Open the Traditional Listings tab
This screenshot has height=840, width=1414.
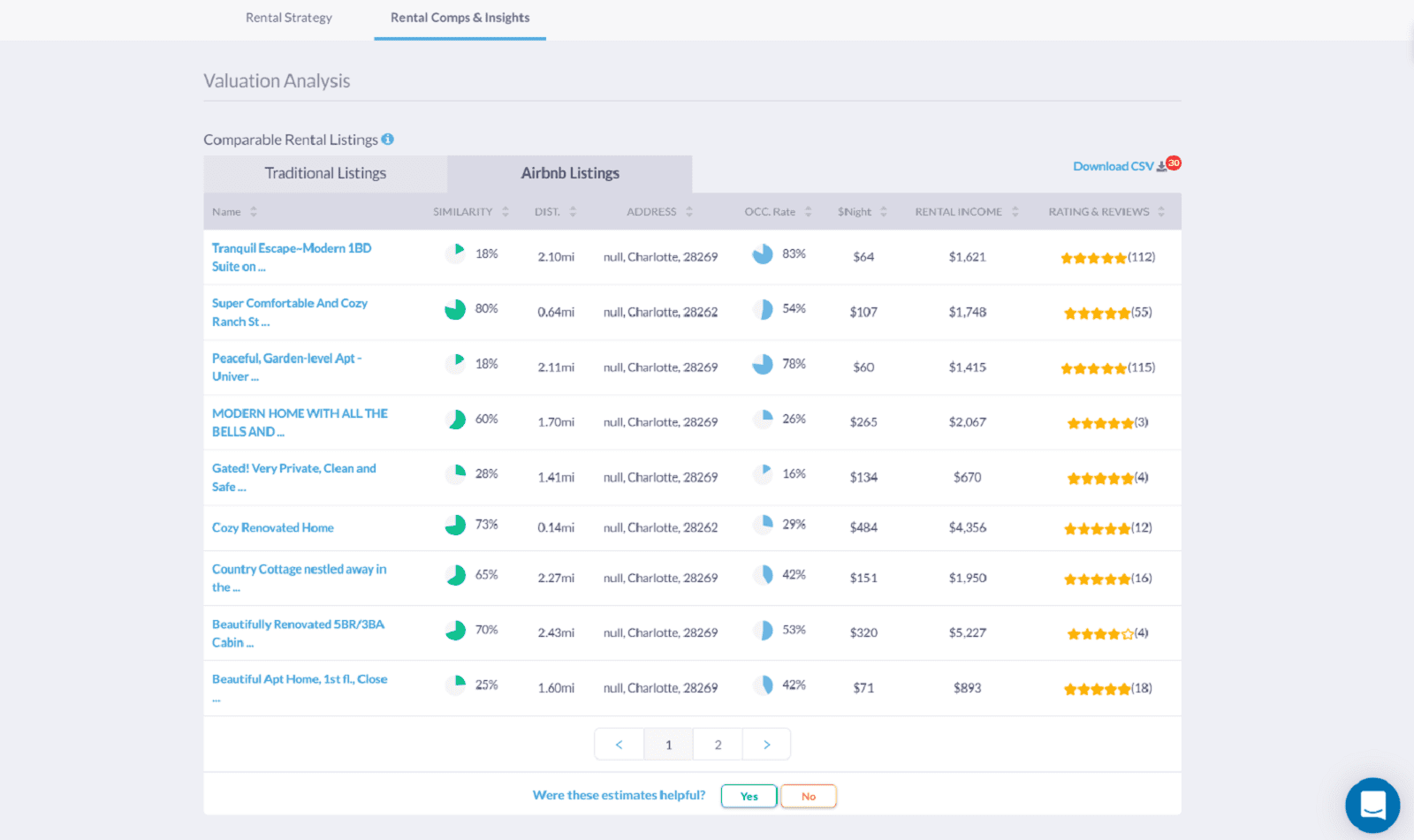pos(325,173)
